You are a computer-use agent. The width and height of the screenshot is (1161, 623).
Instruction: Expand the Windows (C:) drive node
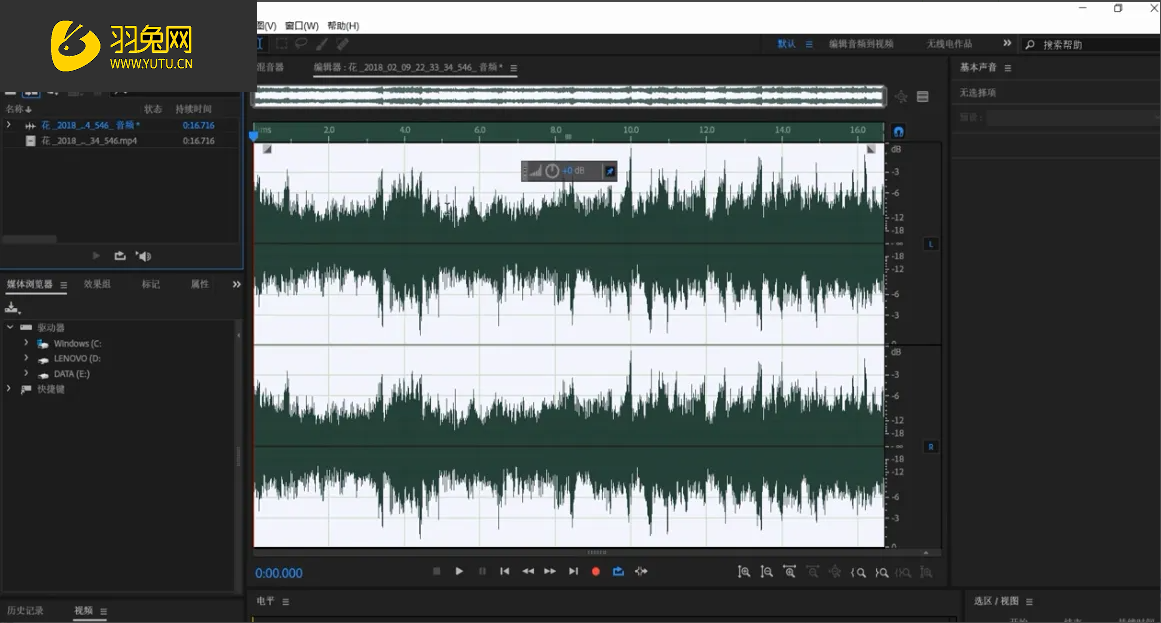click(x=27, y=343)
